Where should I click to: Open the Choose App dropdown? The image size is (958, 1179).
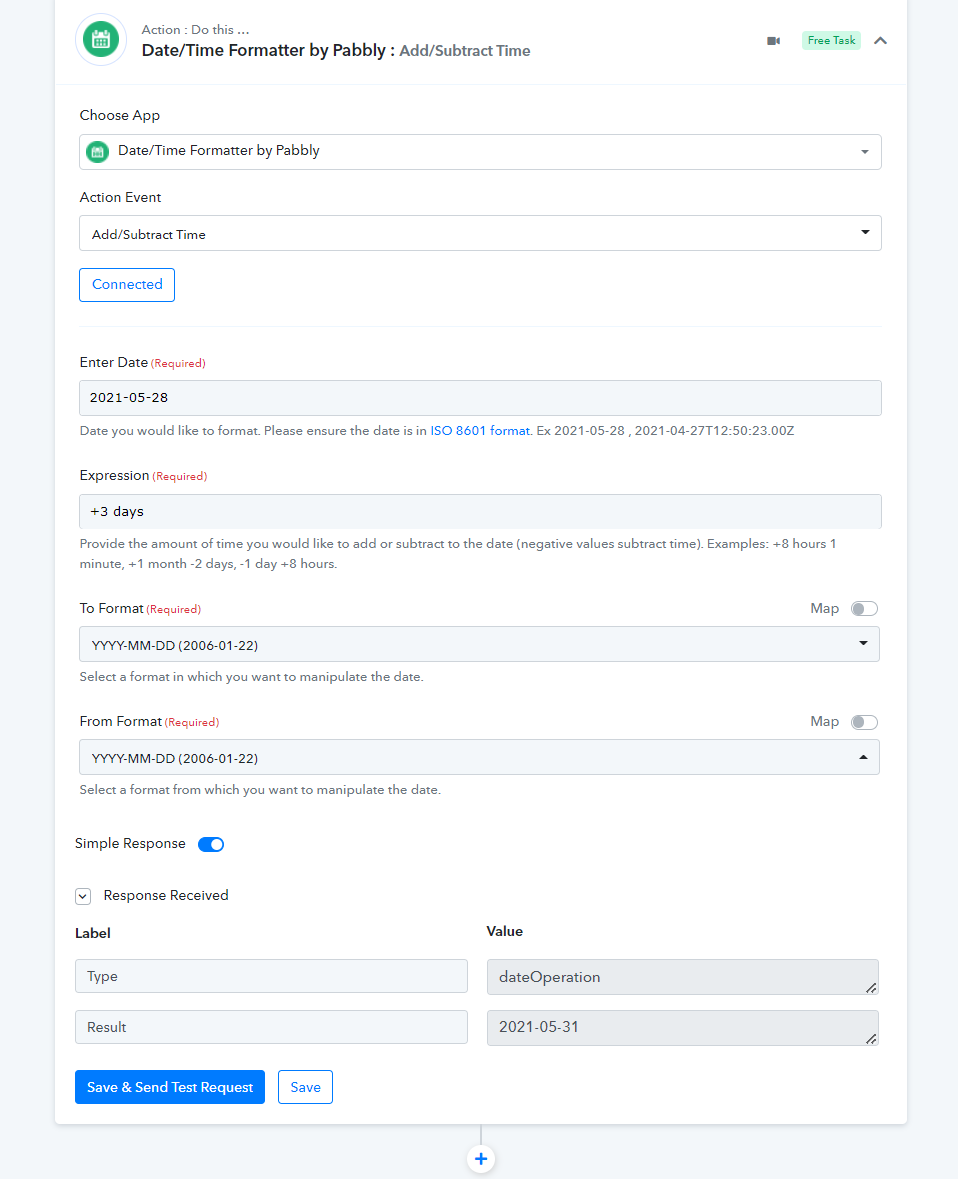(480, 152)
